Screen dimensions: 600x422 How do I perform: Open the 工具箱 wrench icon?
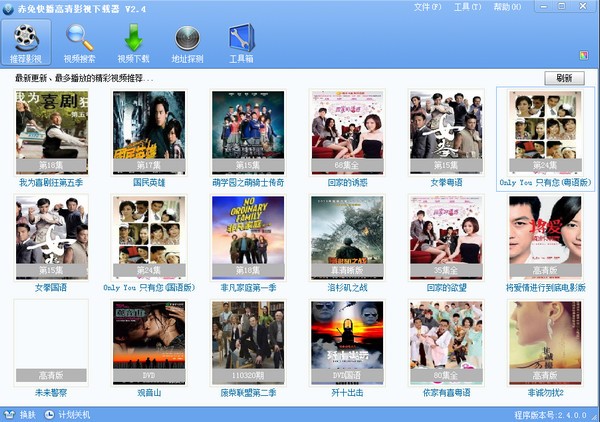(241, 37)
